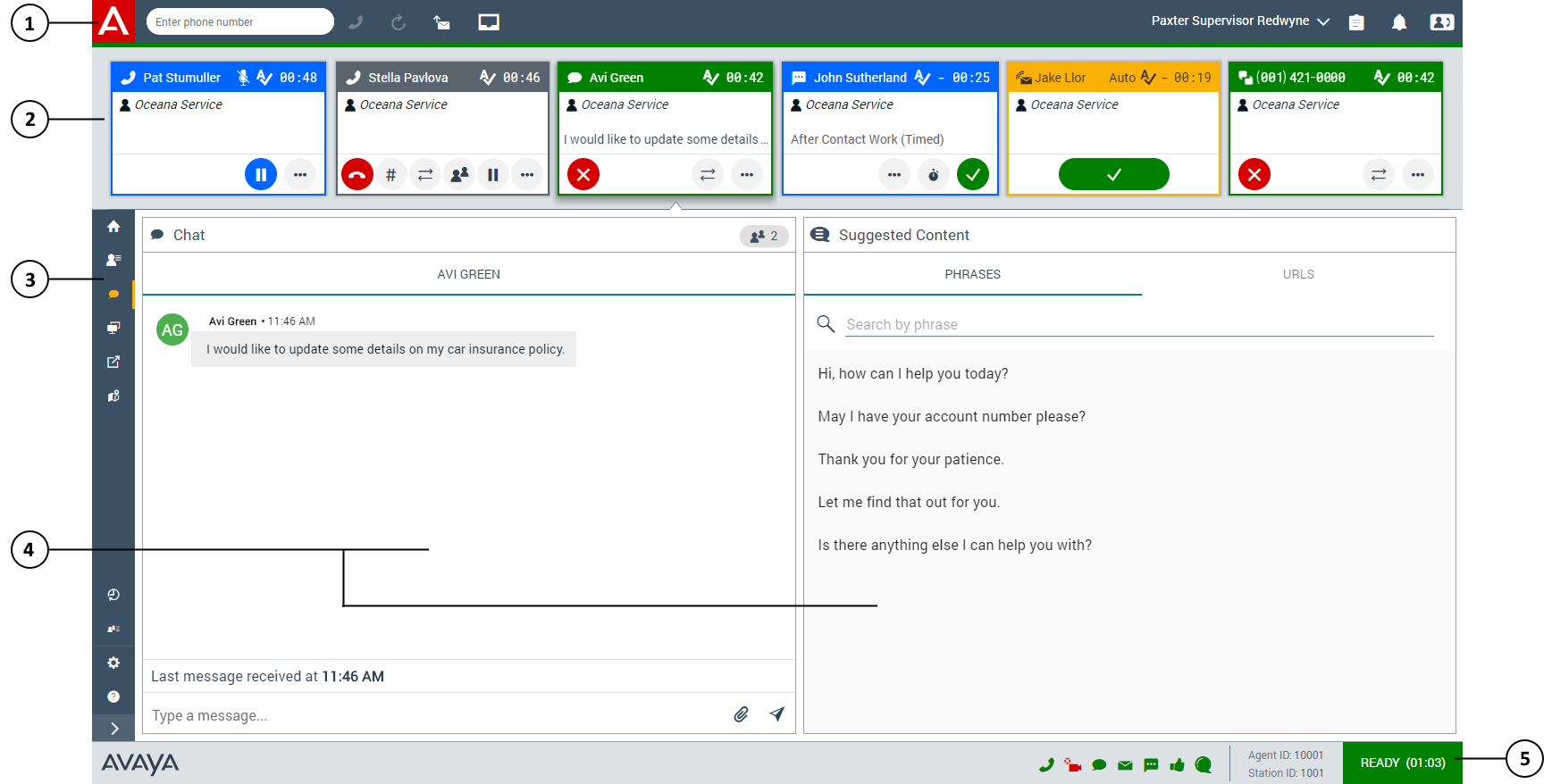The image size is (1552, 784).
Task: Extend After Contact Work timer for John Sutherland
Action: point(934,174)
